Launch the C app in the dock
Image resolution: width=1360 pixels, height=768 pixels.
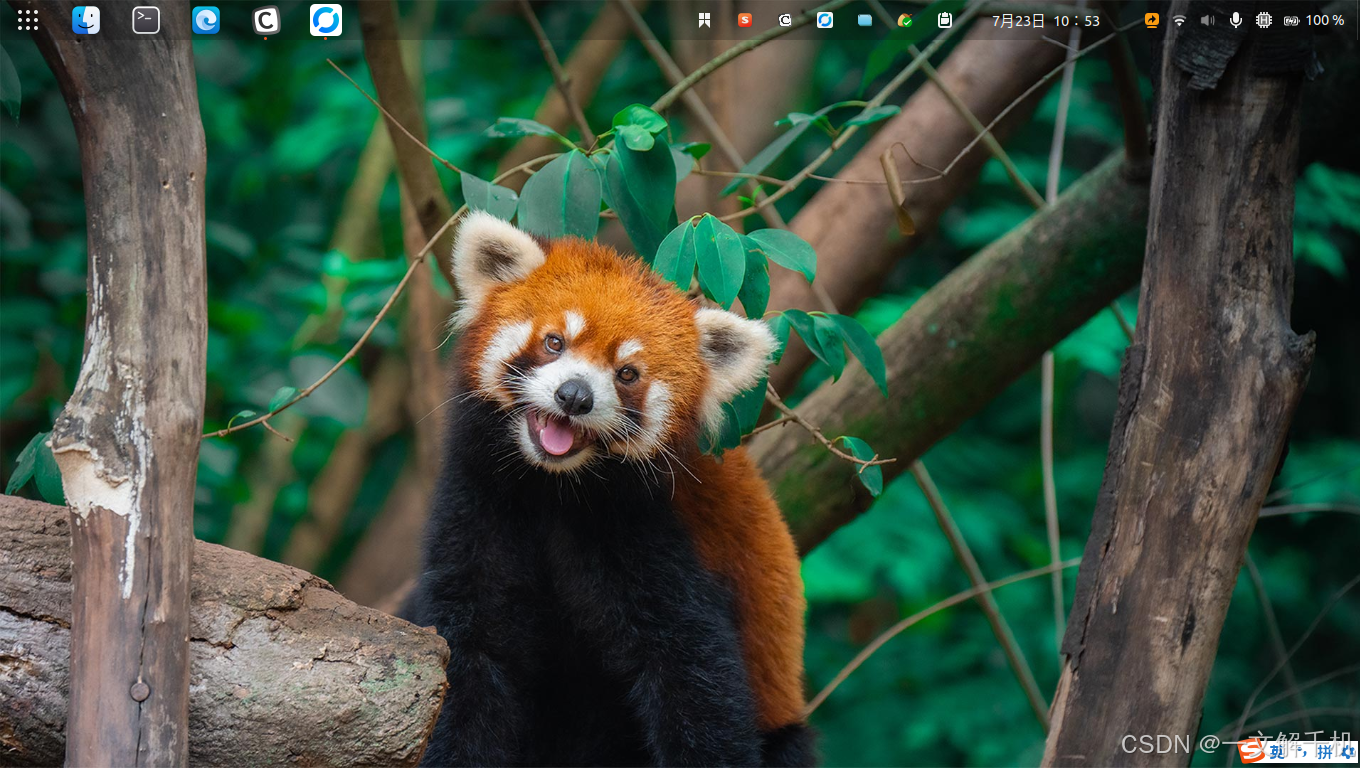[x=266, y=19]
